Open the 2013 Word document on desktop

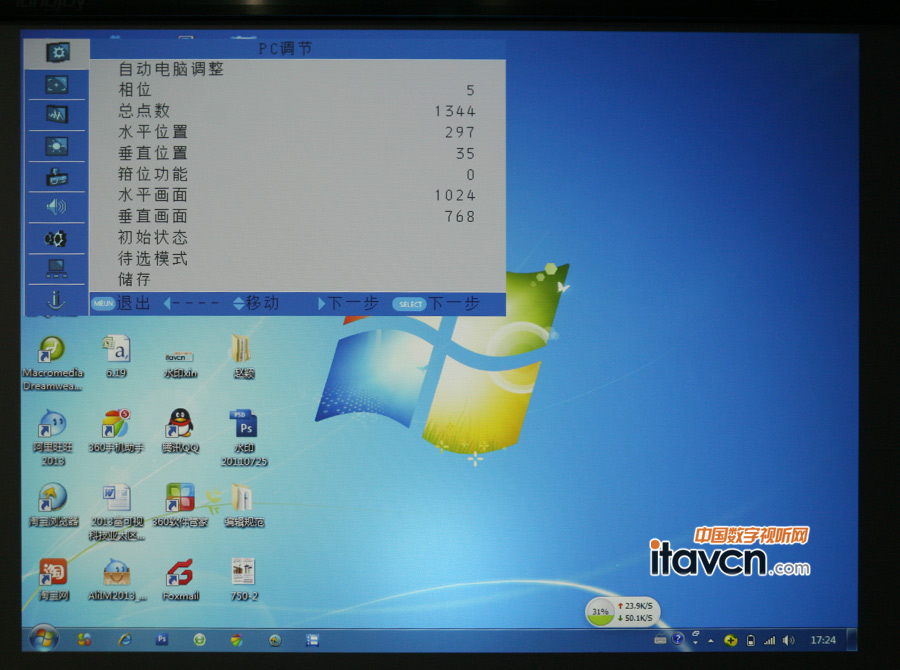117,512
